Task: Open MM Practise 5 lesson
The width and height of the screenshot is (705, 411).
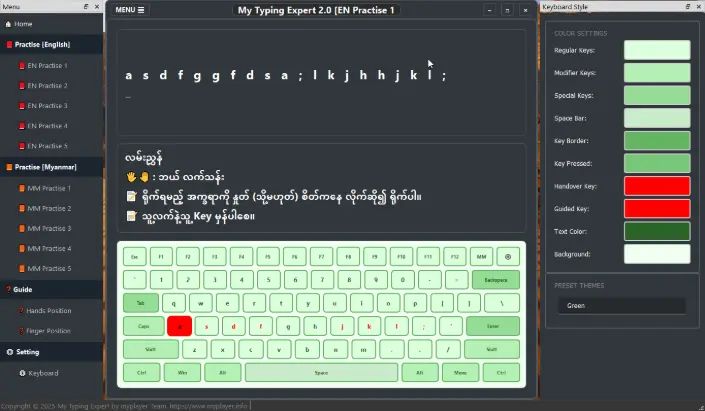Action: pos(51,268)
